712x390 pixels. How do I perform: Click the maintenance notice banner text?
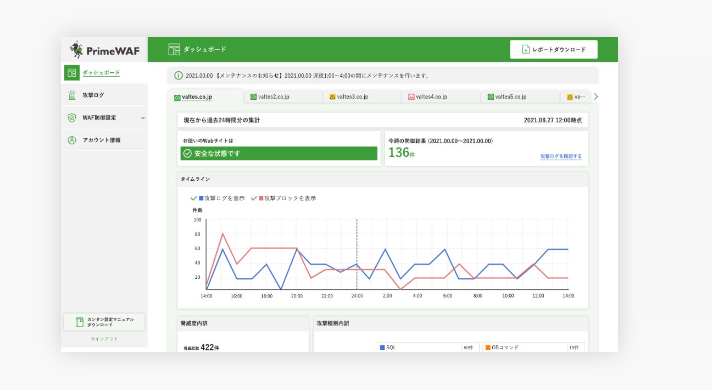pyautogui.click(x=307, y=76)
